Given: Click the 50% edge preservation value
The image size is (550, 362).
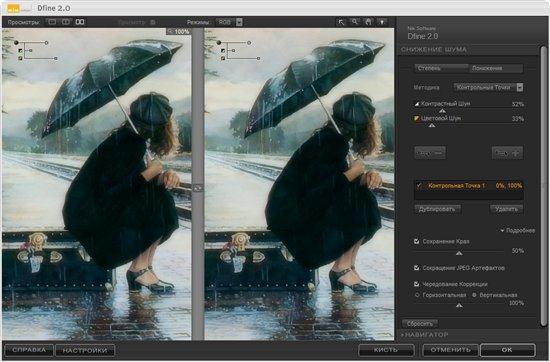Looking at the screenshot, I should pos(517,251).
